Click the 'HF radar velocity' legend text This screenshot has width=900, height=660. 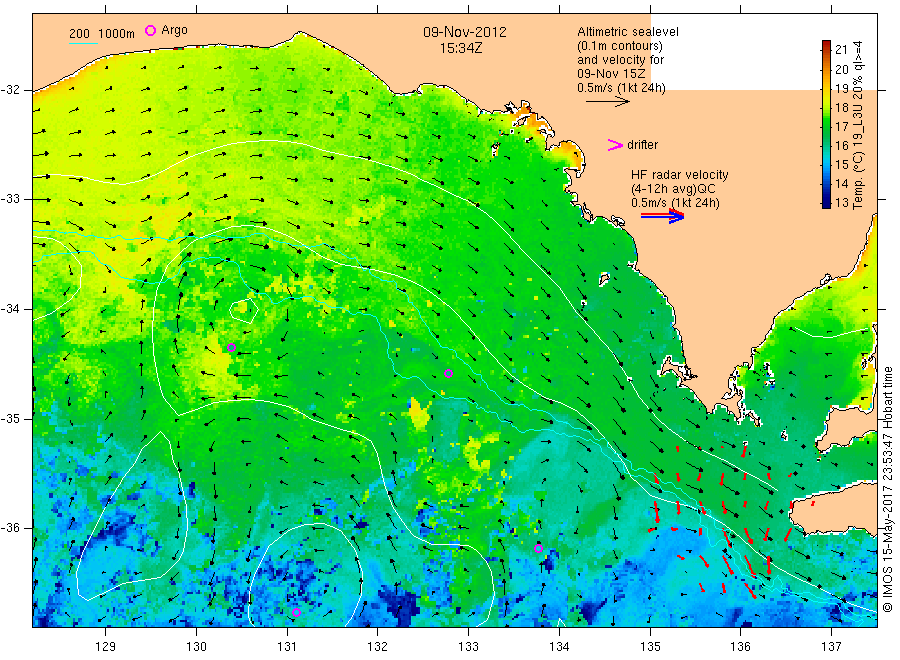pyautogui.click(x=680, y=174)
